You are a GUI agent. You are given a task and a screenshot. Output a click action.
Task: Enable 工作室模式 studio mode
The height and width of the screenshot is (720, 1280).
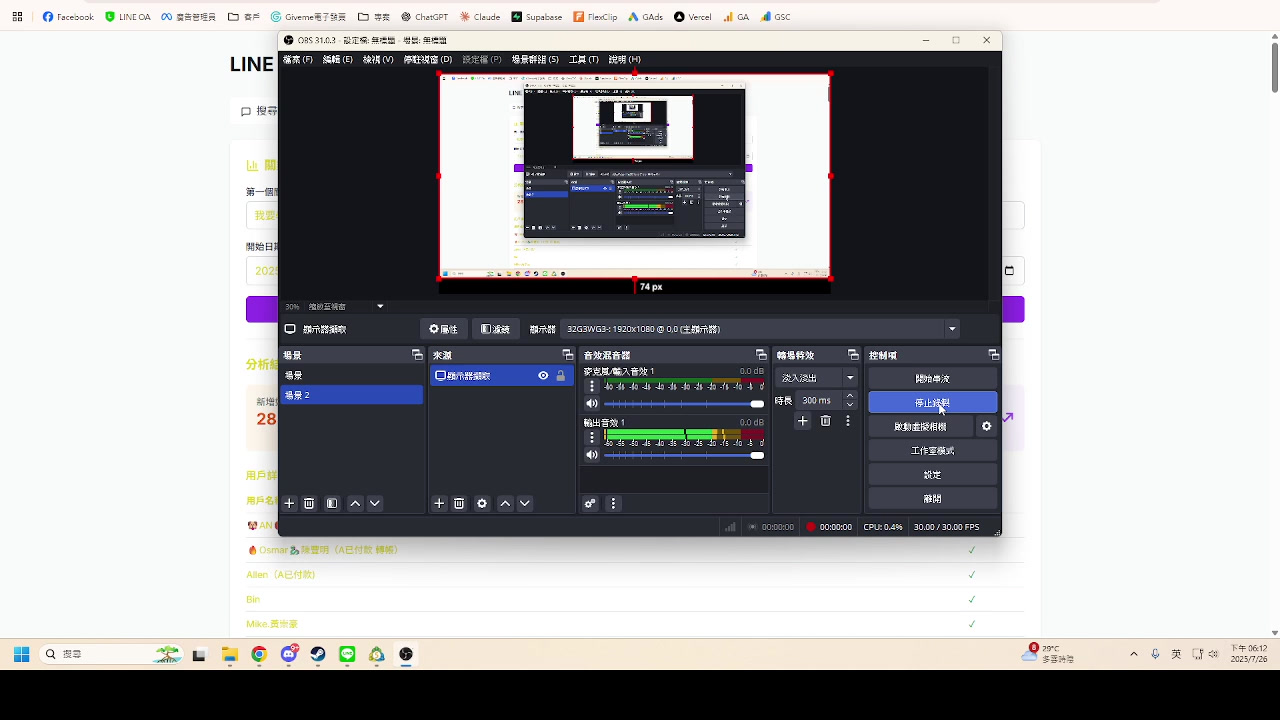pos(932,450)
